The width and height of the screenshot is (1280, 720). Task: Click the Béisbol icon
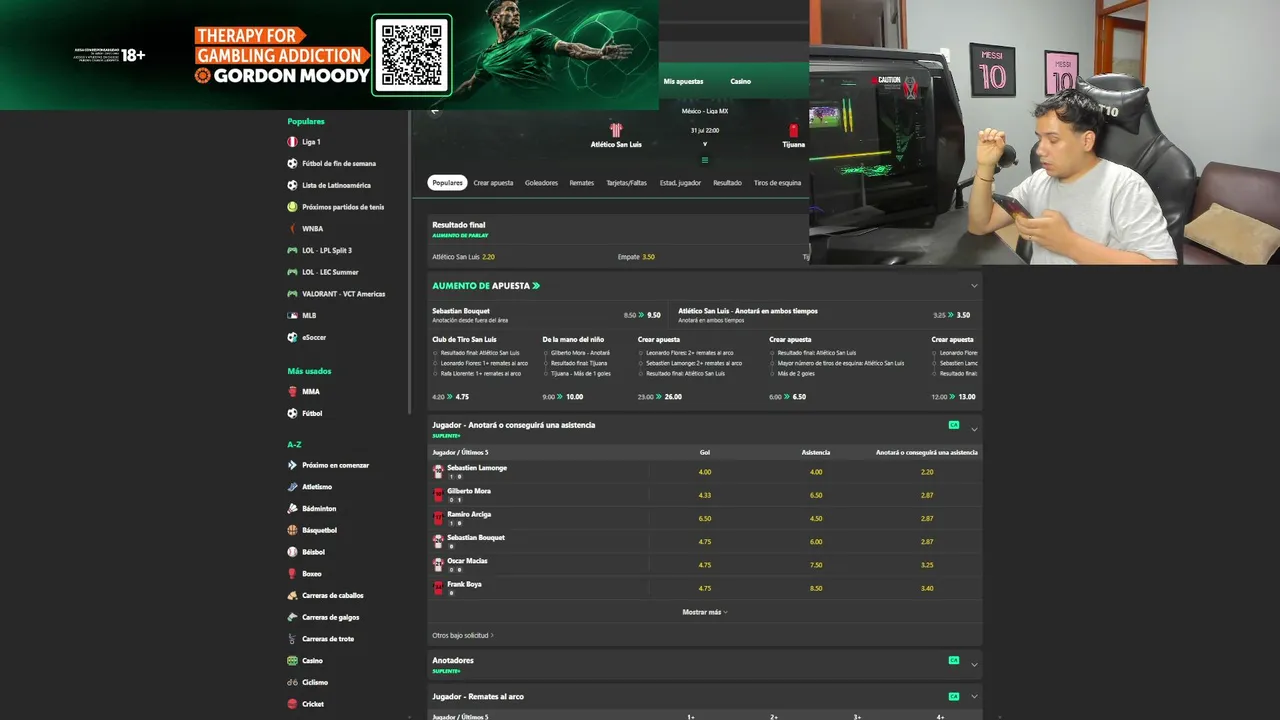pyautogui.click(x=292, y=552)
